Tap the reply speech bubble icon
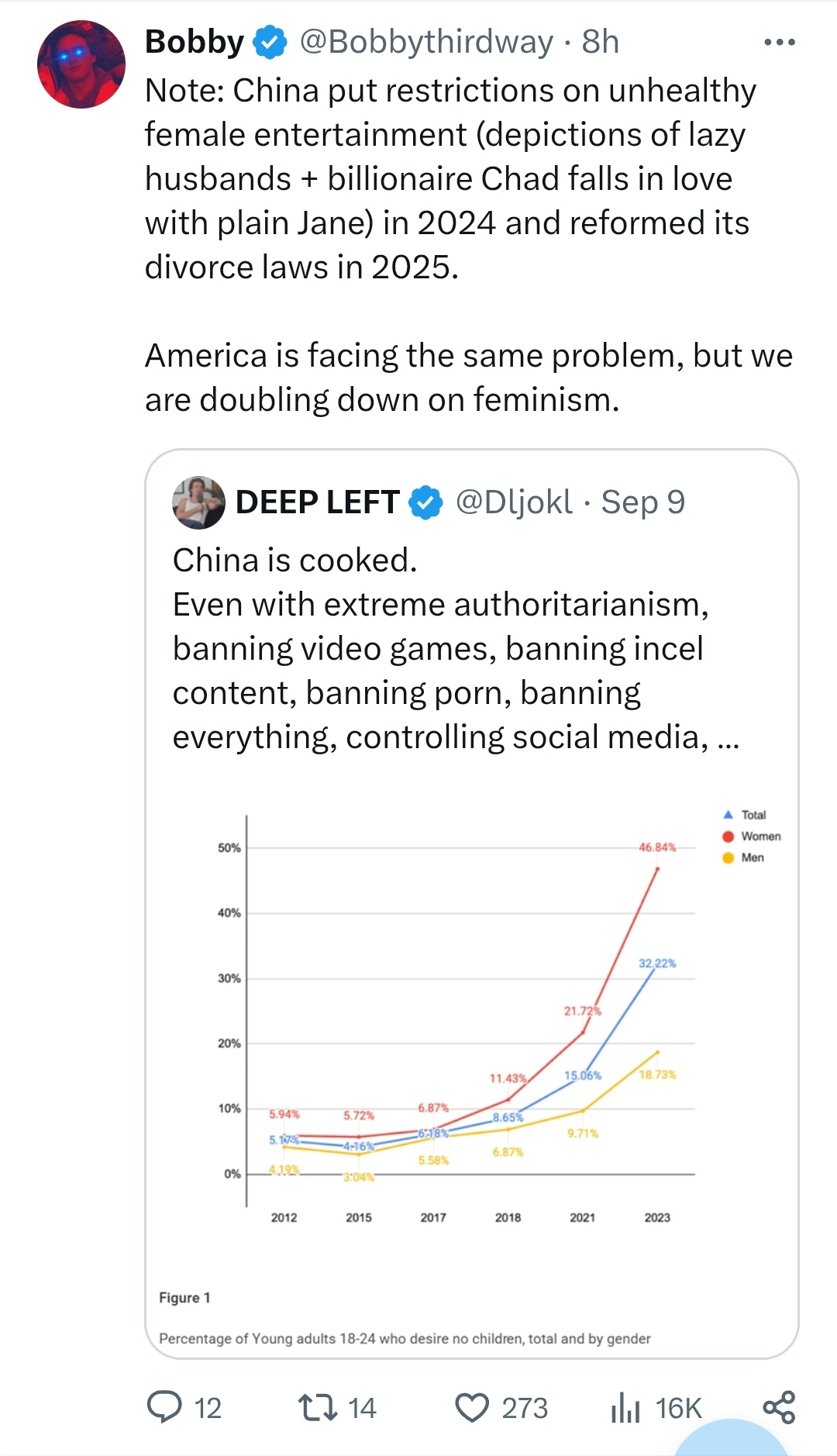This screenshot has height=1456, width=837. coord(164,1407)
